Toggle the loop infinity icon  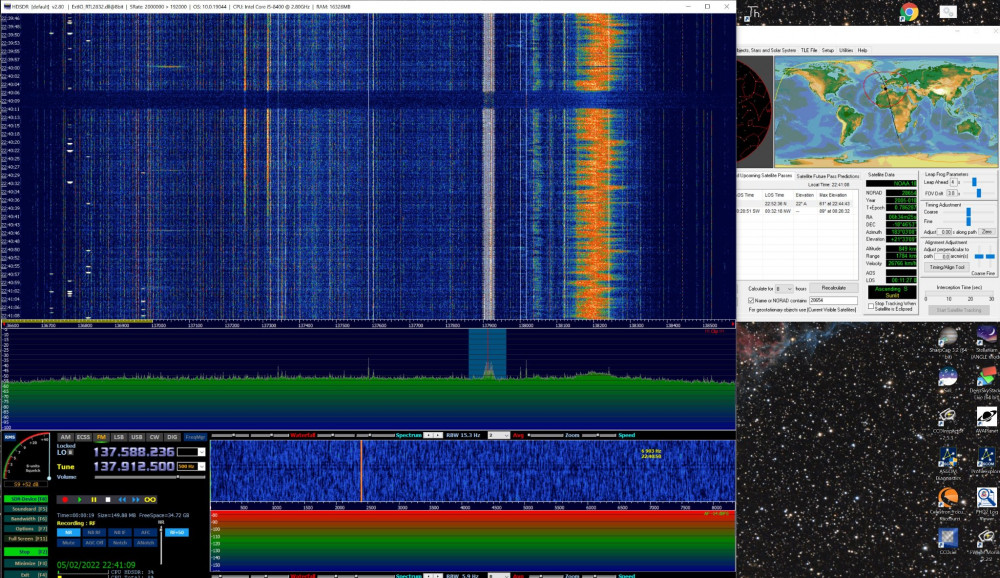150,500
